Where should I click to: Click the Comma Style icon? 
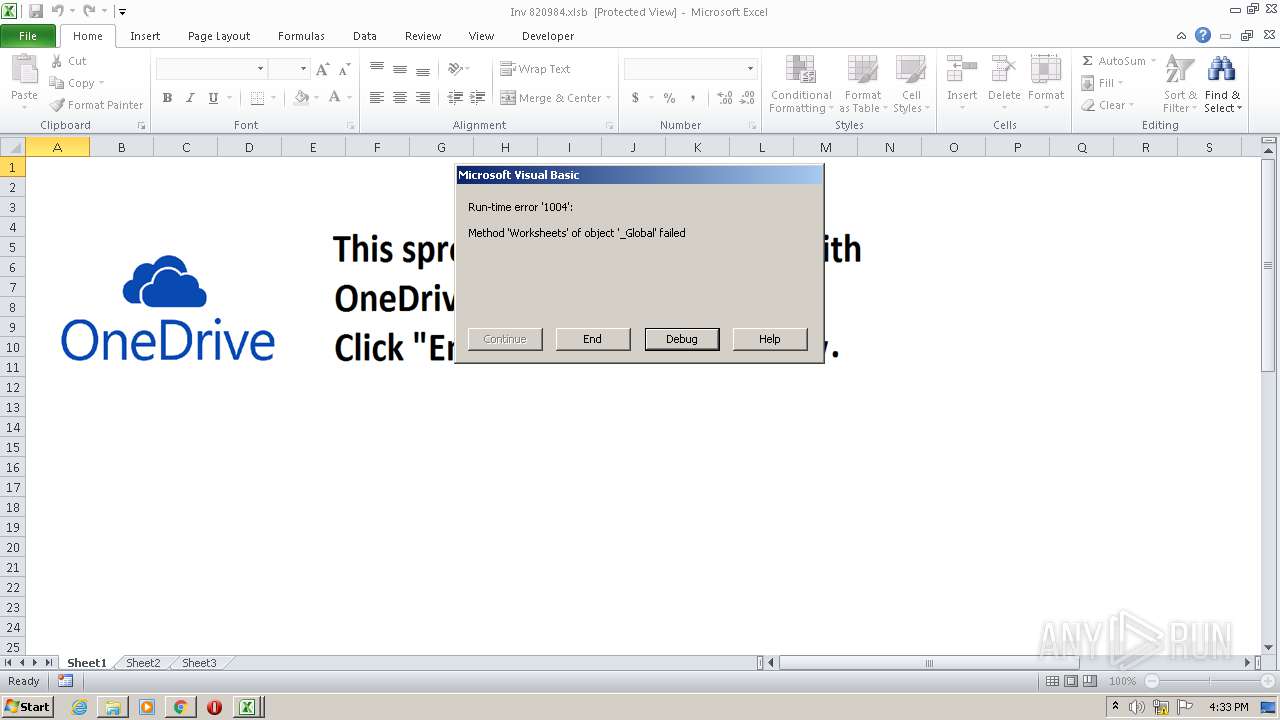(x=693, y=98)
